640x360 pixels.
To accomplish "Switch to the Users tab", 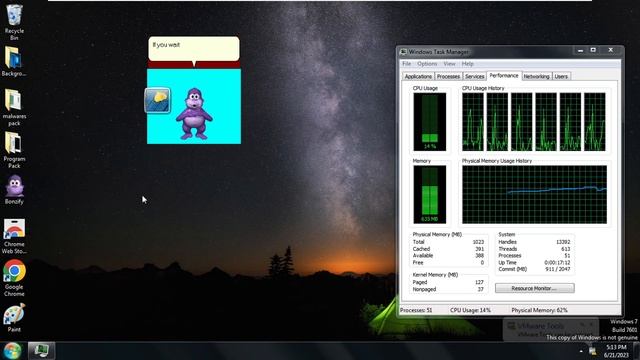I will (561, 76).
